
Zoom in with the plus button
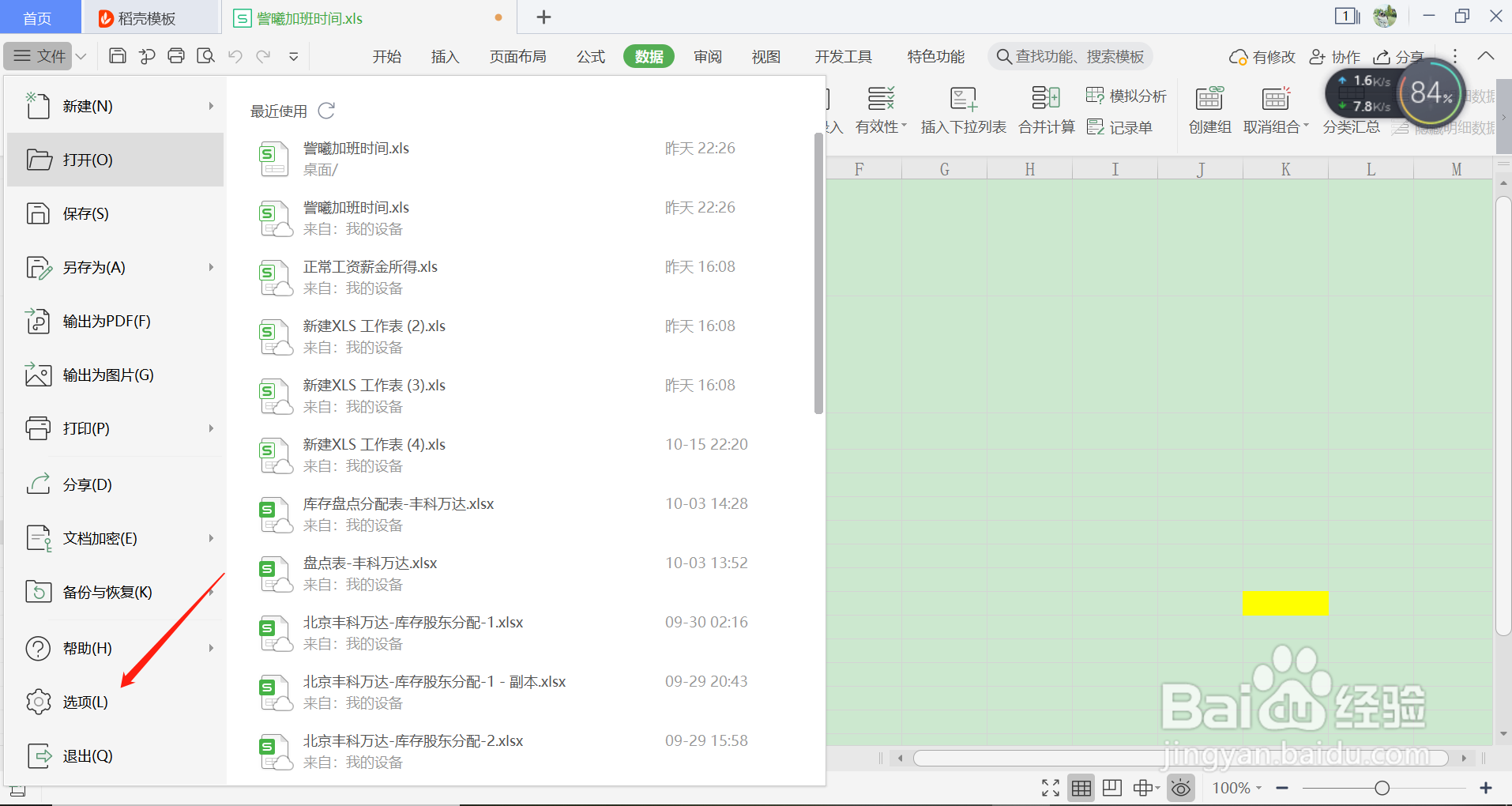click(x=1486, y=788)
